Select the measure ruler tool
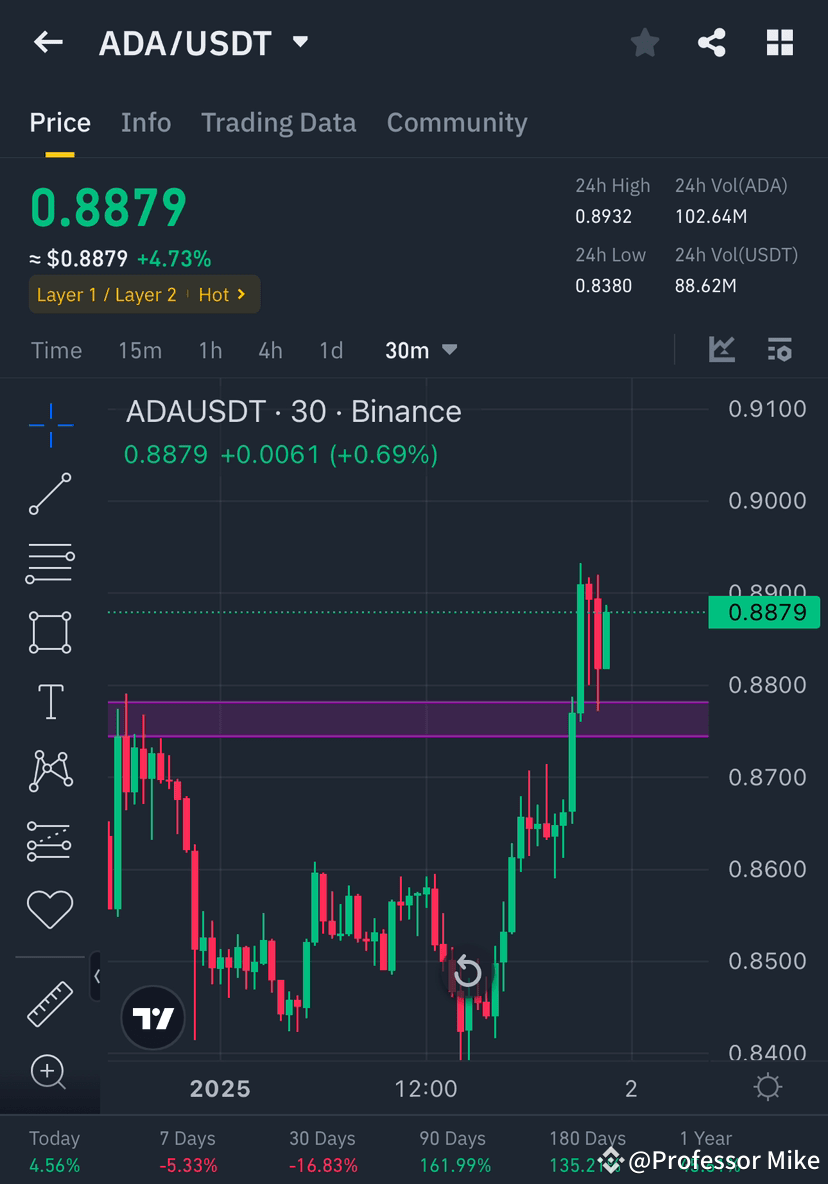The height and width of the screenshot is (1184, 828). (x=49, y=1003)
